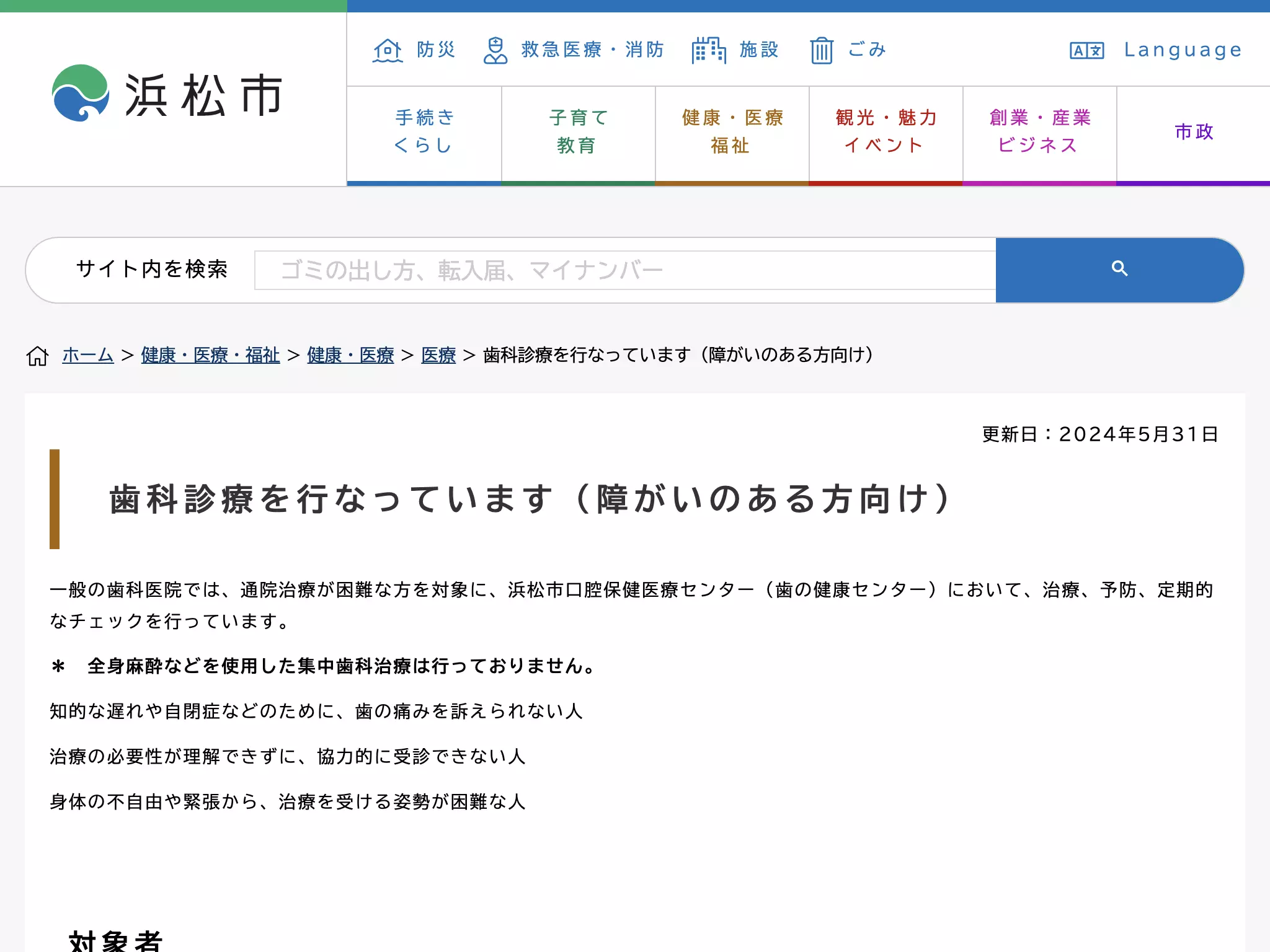This screenshot has height=952, width=1270.
Task: Click the breadcrumb home icon
Action: tap(37, 356)
